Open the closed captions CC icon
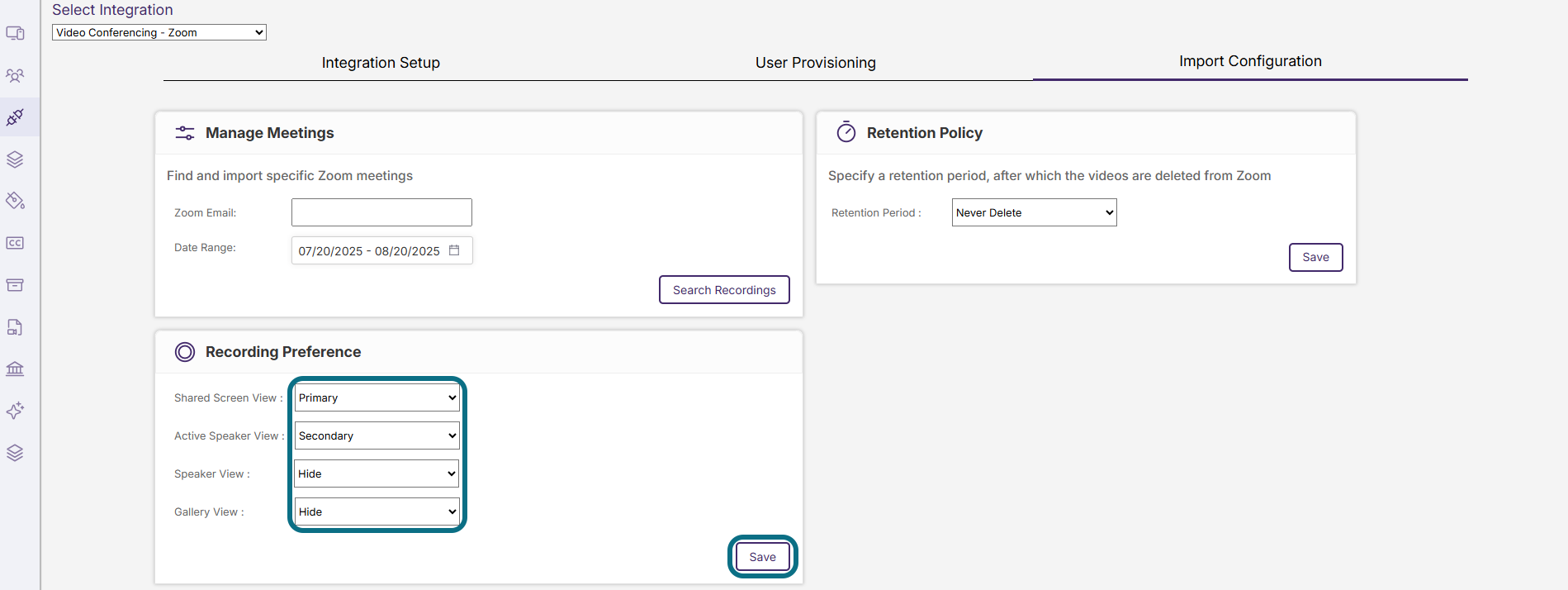 [15, 243]
